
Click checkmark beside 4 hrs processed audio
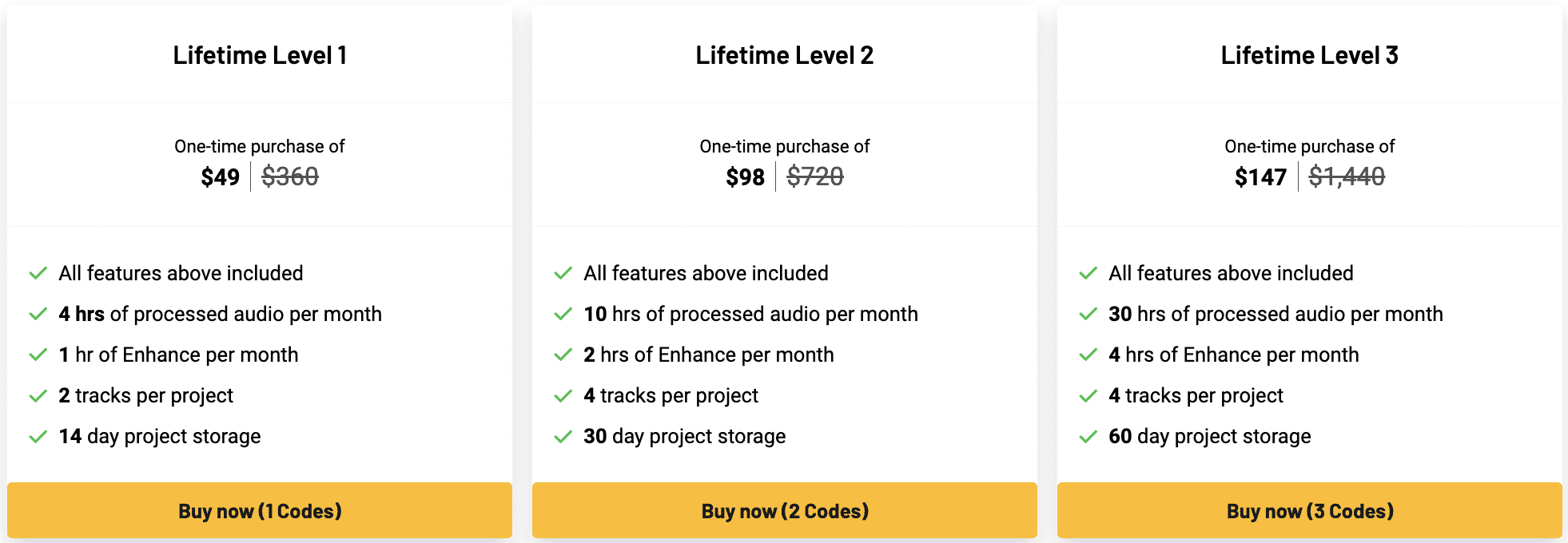(38, 315)
